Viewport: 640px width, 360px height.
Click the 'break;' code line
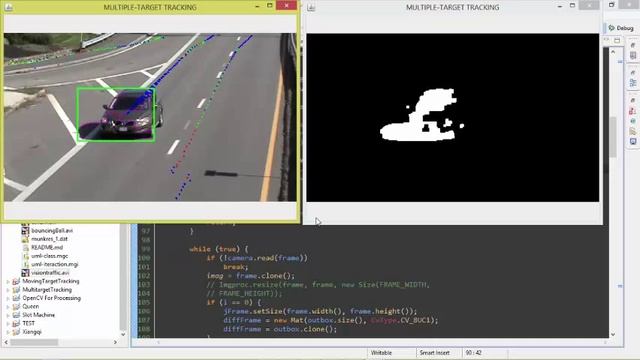pyautogui.click(x=236, y=267)
